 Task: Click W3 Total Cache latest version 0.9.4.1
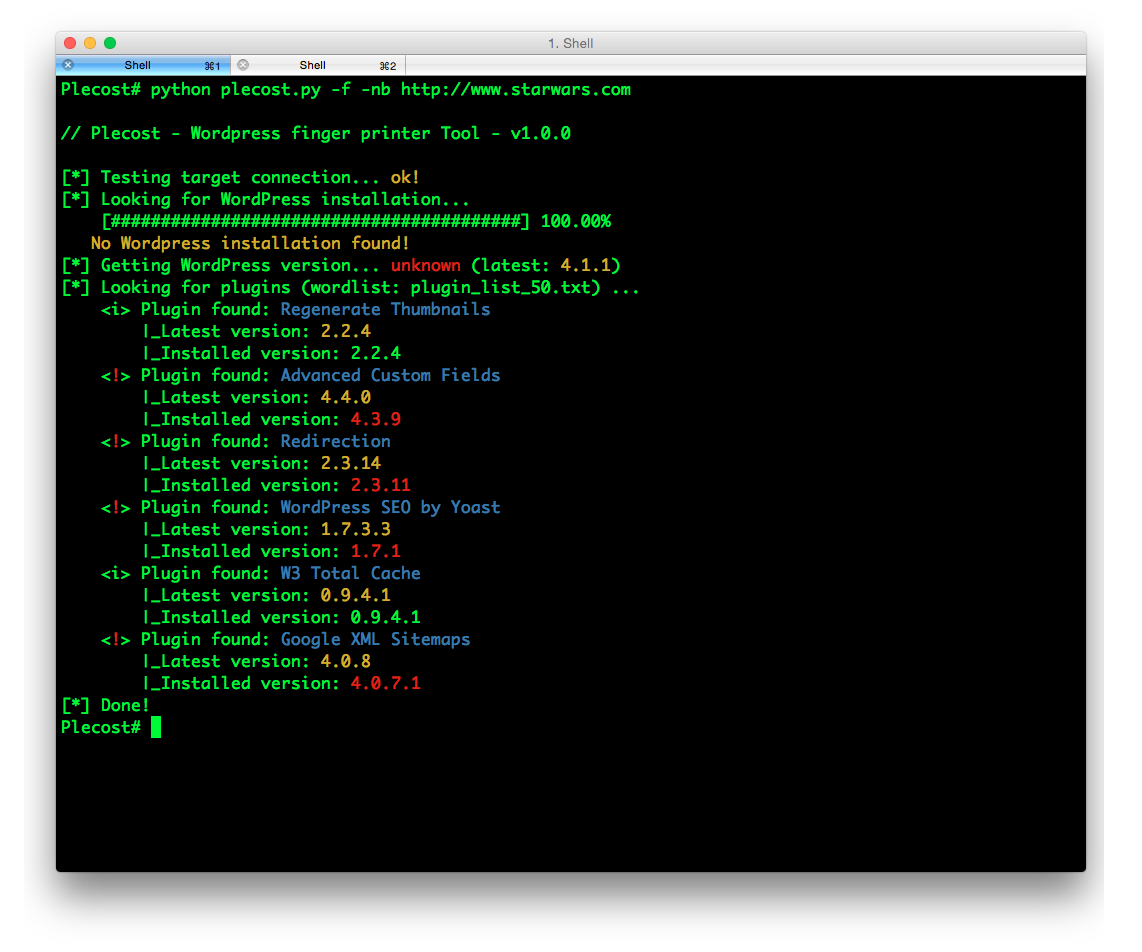[x=355, y=596]
